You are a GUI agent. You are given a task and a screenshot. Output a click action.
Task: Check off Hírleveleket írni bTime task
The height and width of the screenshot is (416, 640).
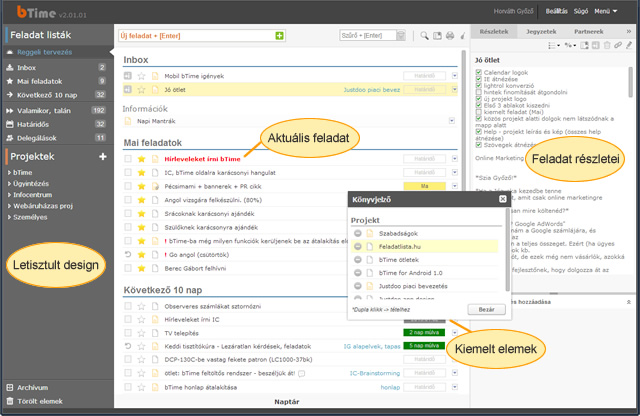128,159
